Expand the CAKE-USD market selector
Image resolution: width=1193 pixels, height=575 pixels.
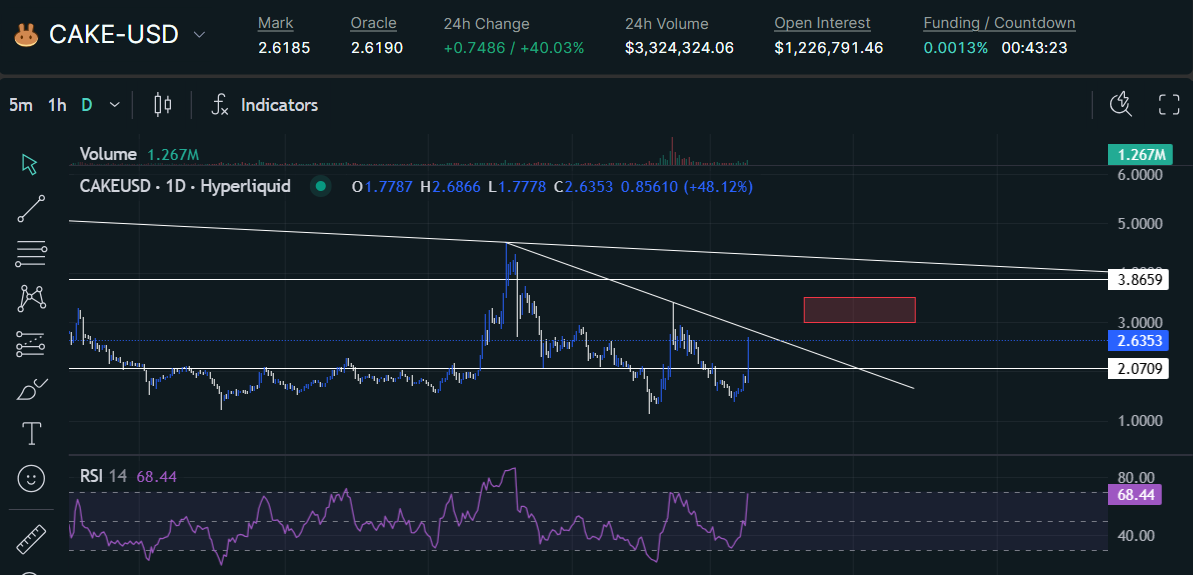click(199, 34)
